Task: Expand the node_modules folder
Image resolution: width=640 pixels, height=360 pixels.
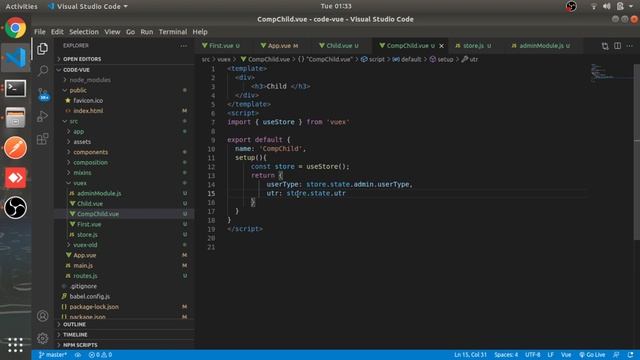Action: [x=124, y=80]
